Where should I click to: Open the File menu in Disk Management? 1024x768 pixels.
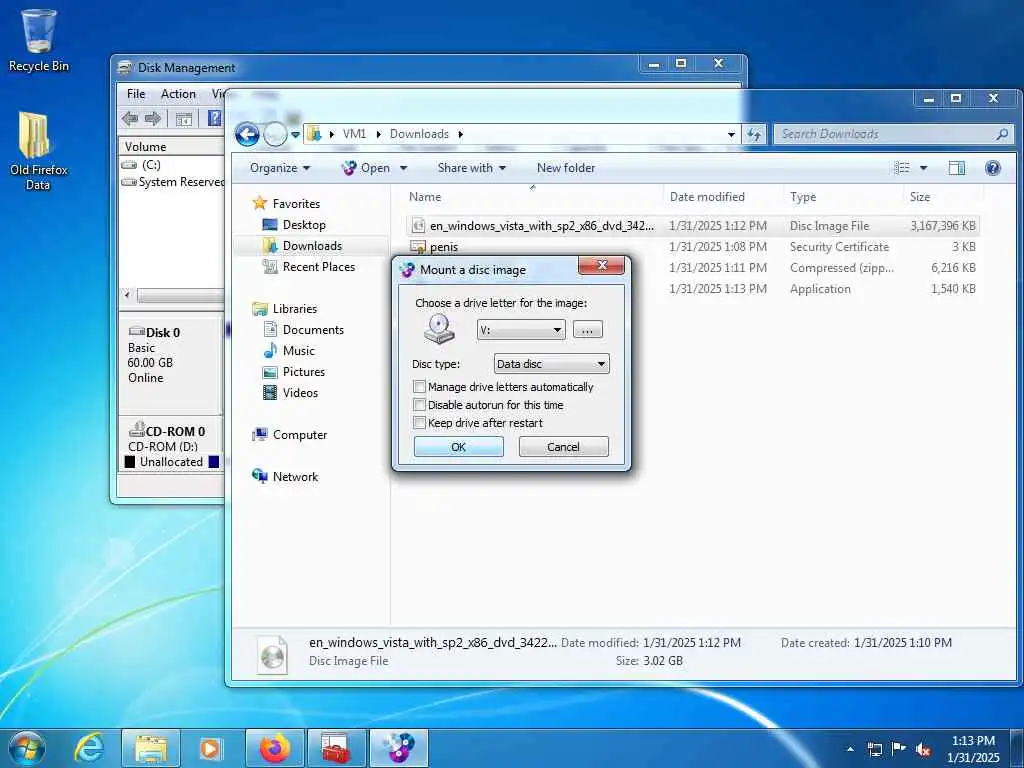[136, 94]
